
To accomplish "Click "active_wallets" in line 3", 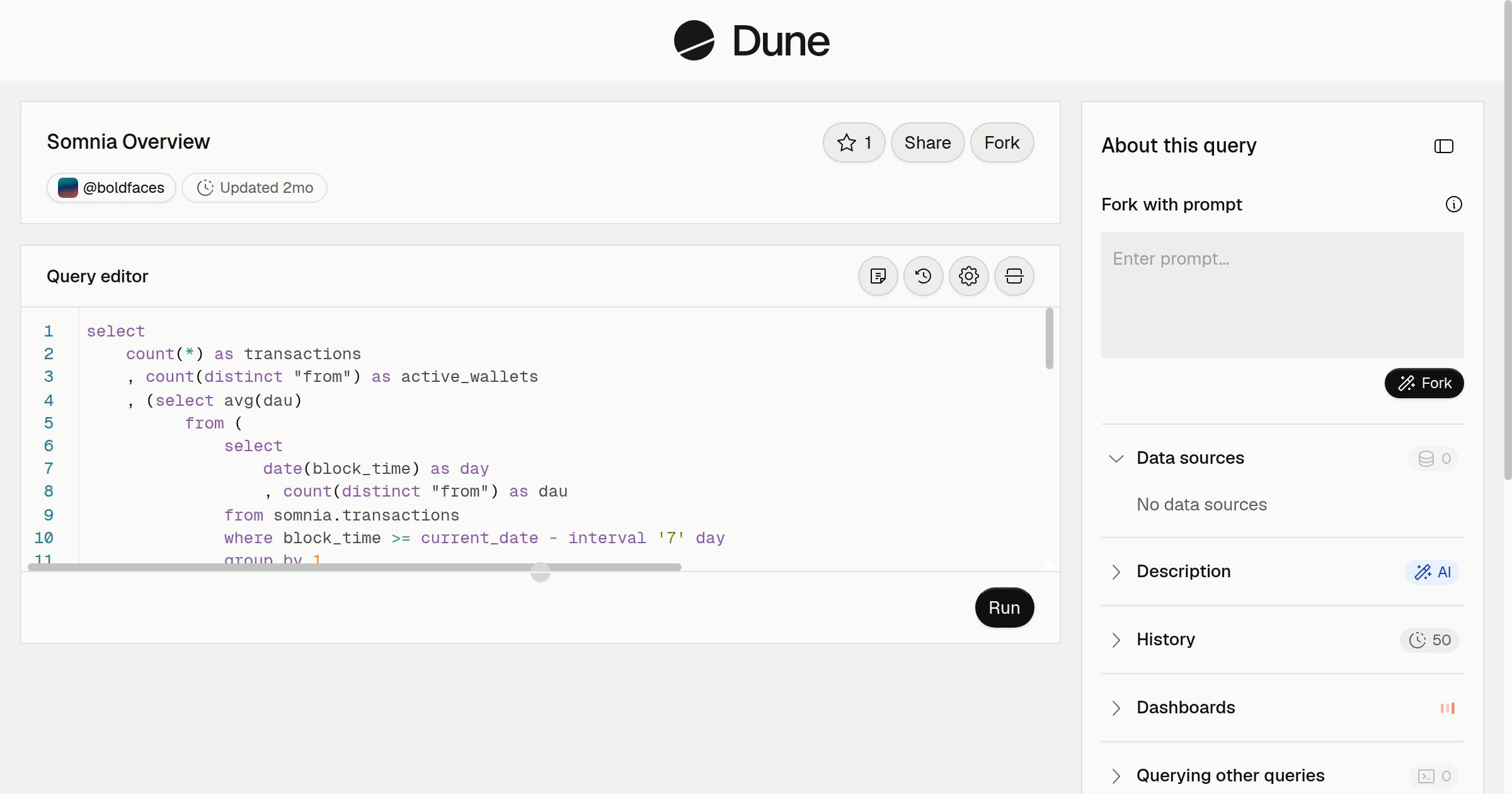I will (469, 377).
